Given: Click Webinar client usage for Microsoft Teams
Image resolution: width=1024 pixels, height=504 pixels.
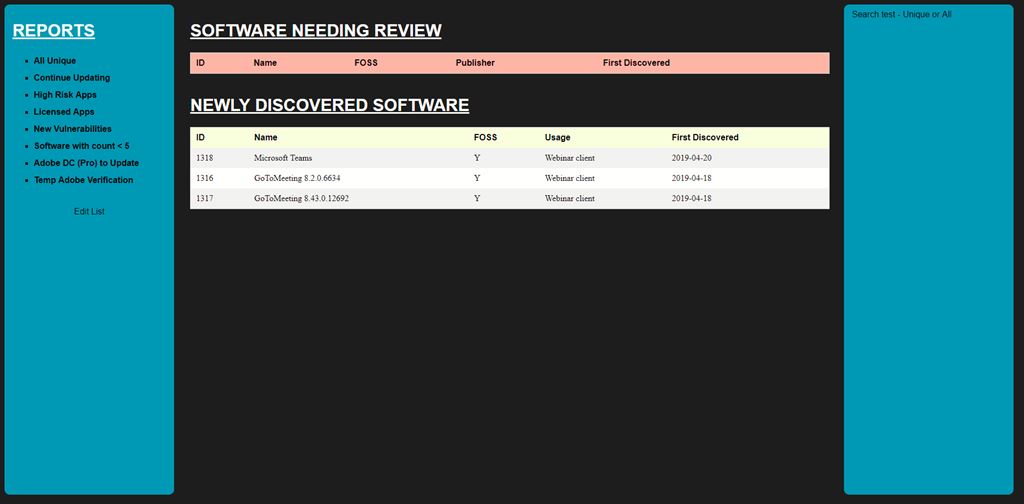Looking at the screenshot, I should click(x=569, y=158).
